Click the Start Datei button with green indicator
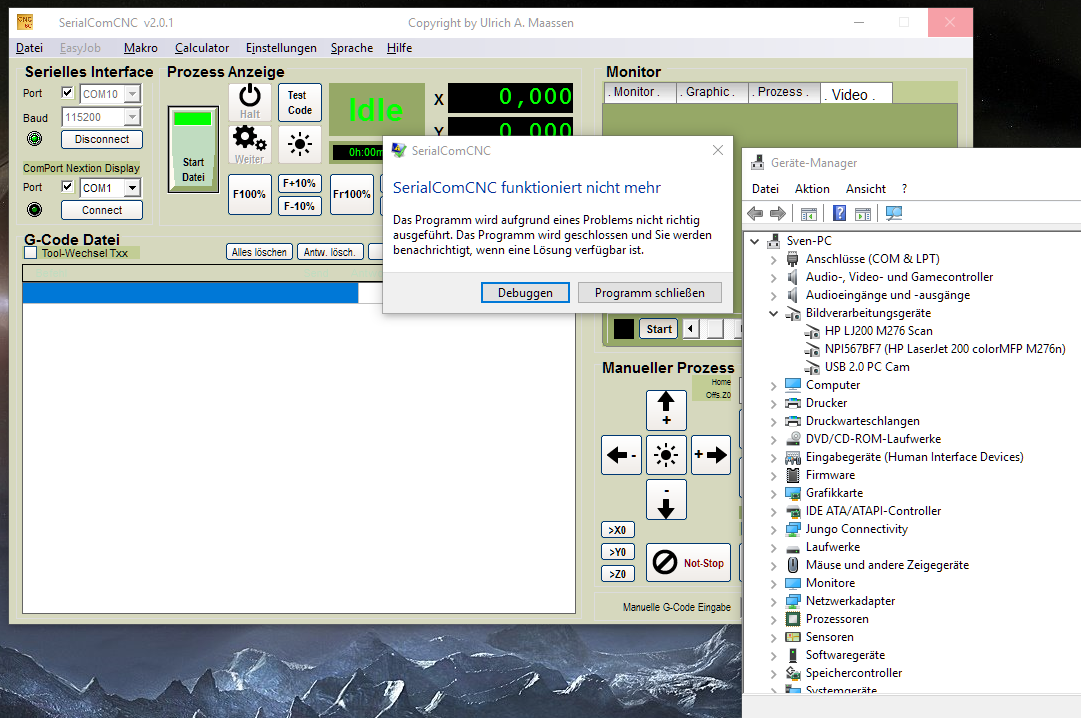1081x718 pixels. [x=193, y=149]
